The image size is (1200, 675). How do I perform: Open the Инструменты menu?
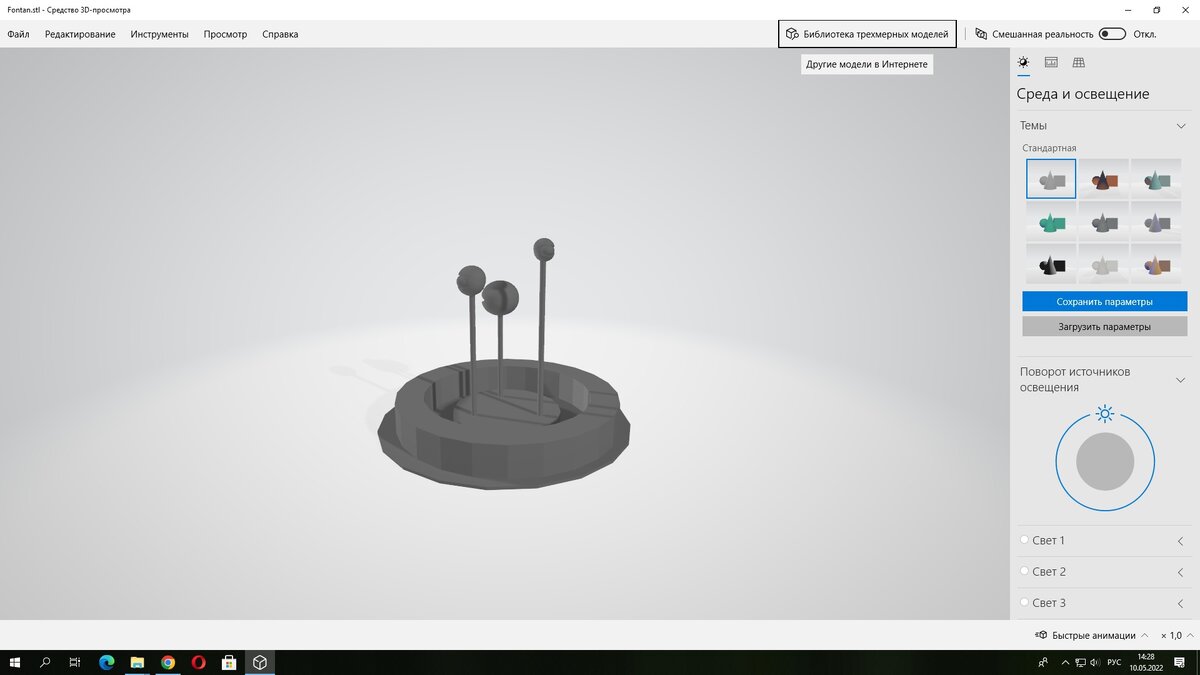click(159, 34)
